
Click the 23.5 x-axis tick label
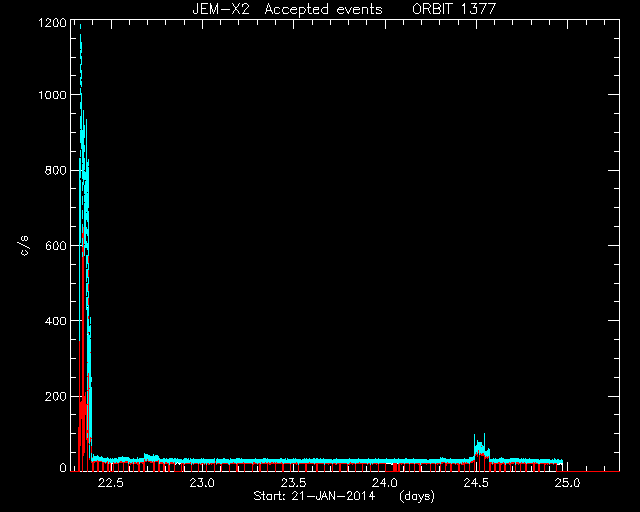[x=293, y=483]
